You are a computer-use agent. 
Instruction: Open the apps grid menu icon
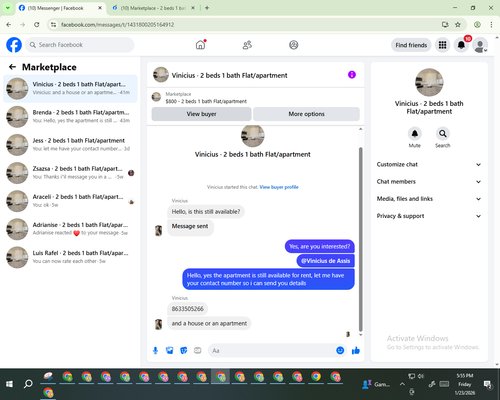(442, 45)
